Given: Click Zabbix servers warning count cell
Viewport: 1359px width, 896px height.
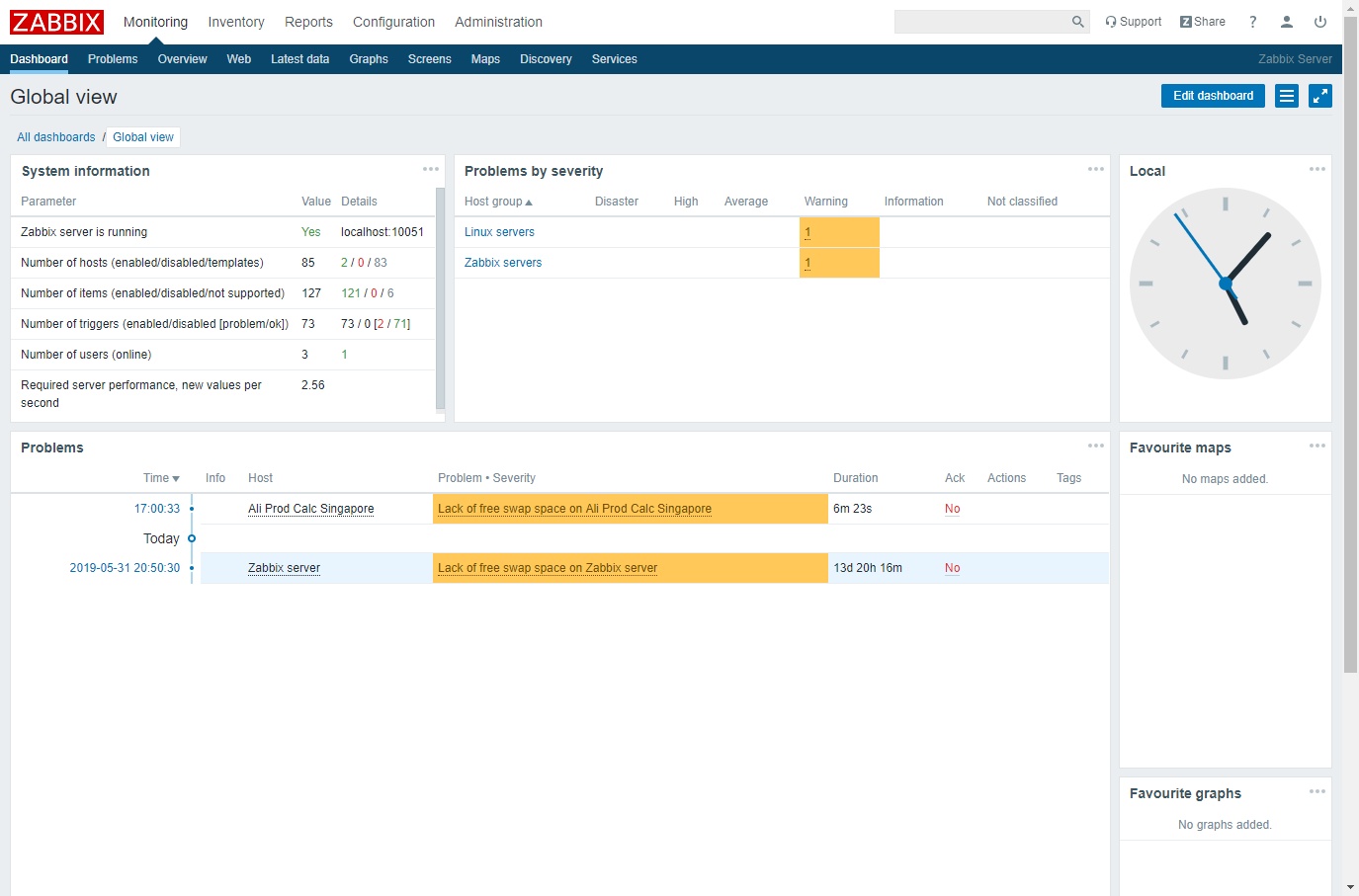Looking at the screenshot, I should pyautogui.click(x=839, y=263).
